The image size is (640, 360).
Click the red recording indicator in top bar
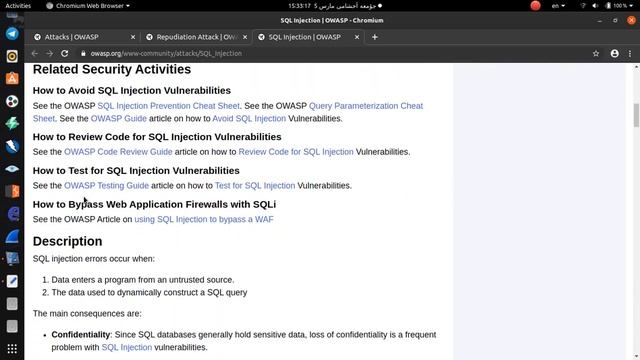[536, 6]
